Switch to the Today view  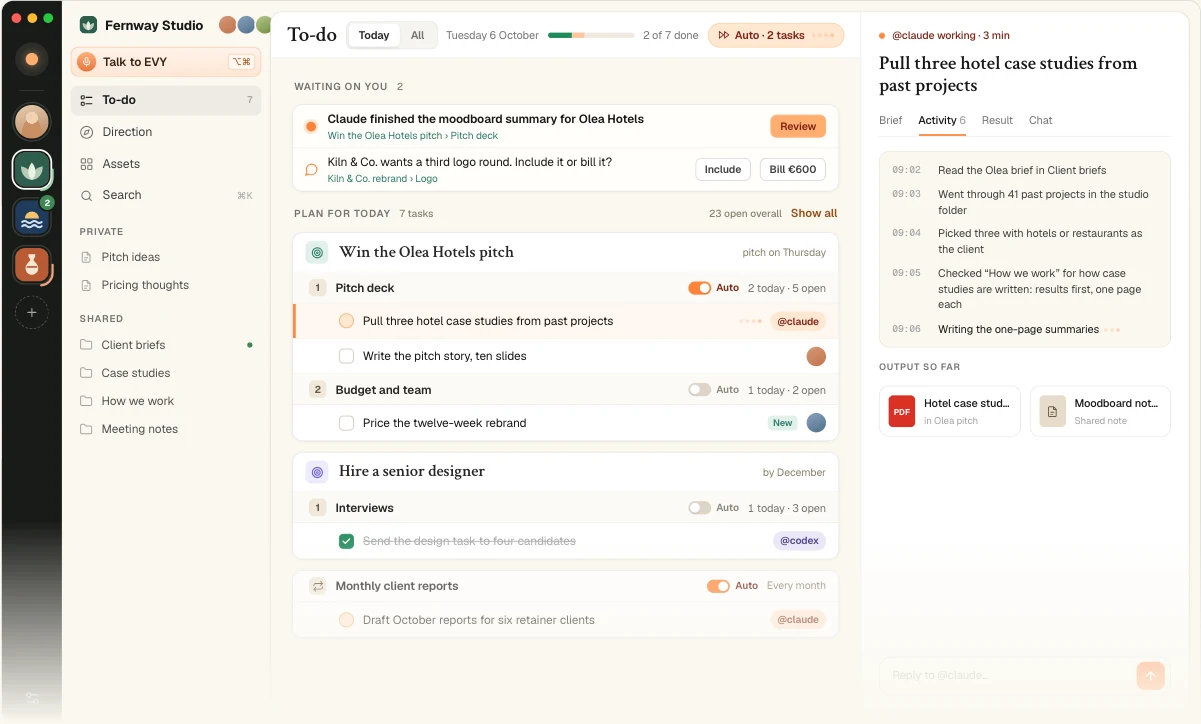[374, 35]
